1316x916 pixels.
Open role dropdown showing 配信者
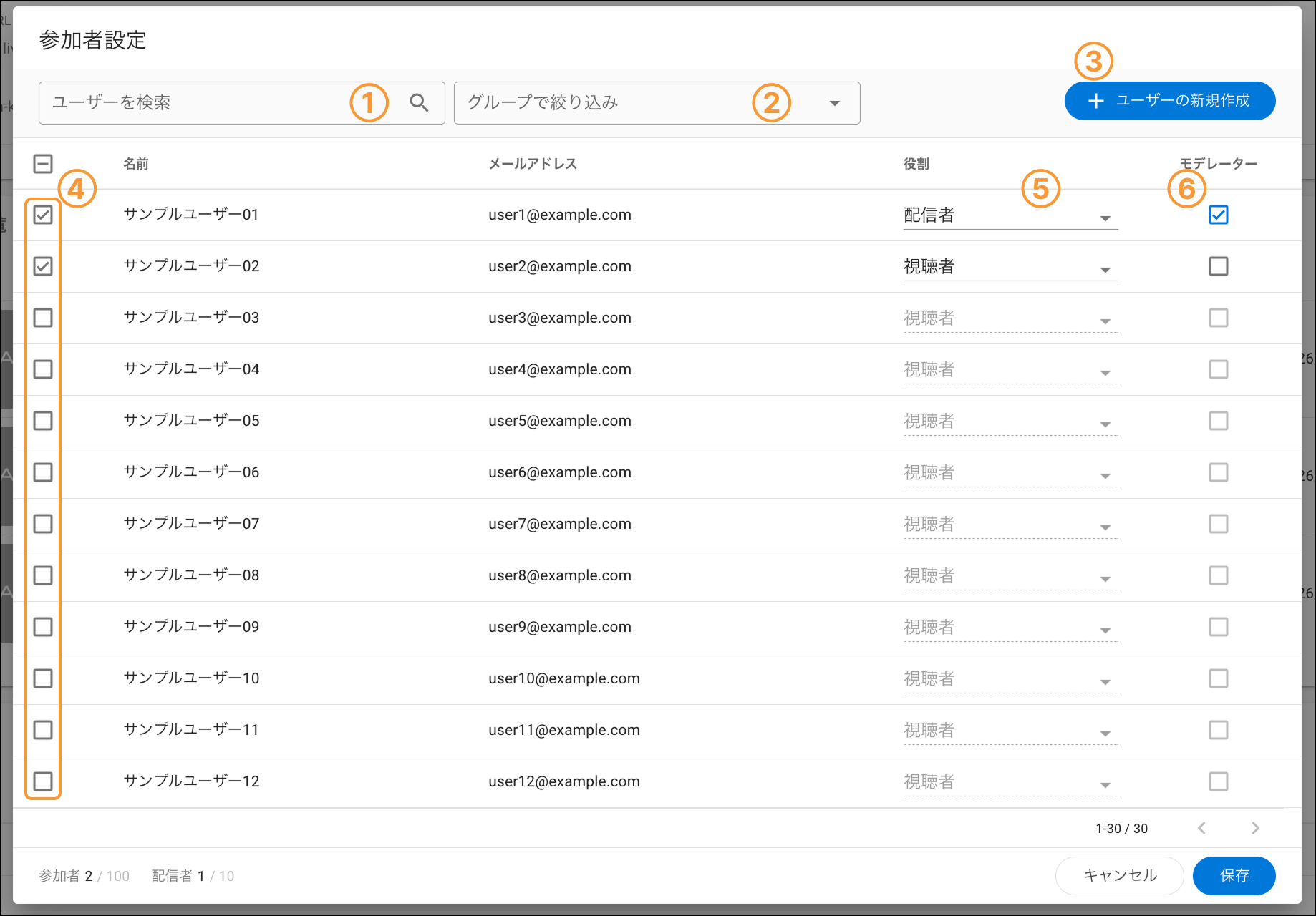click(1010, 215)
